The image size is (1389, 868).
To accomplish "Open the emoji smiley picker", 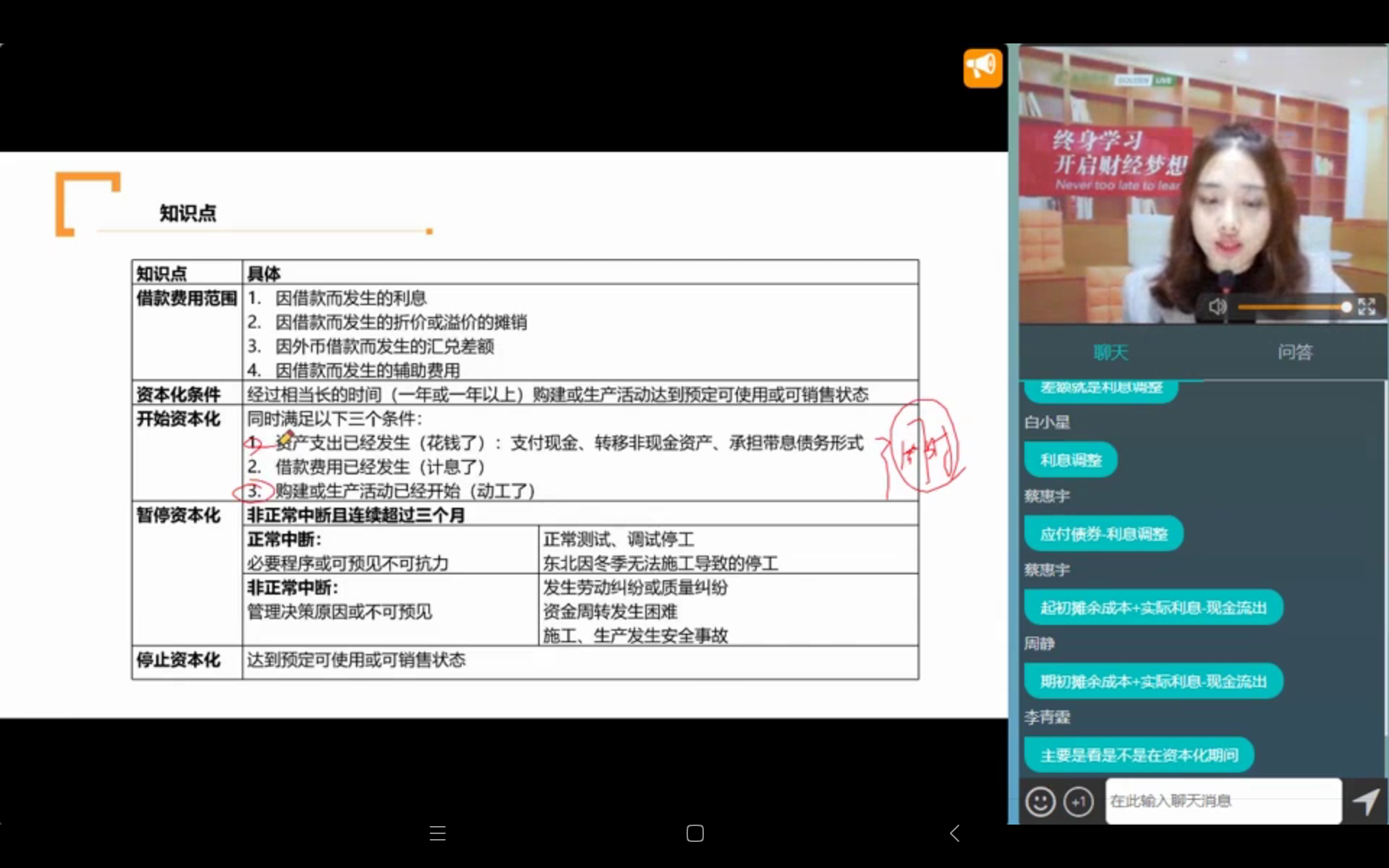I will click(x=1040, y=801).
